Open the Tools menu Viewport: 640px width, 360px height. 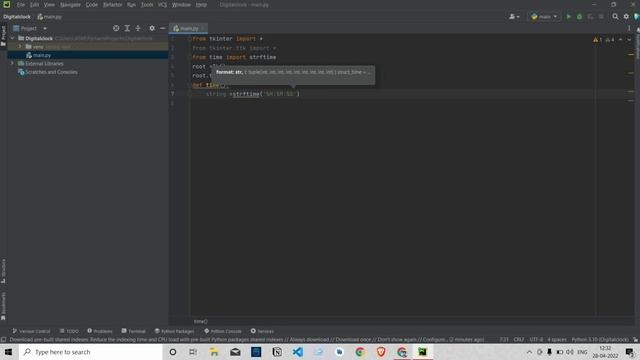click(x=147, y=5)
